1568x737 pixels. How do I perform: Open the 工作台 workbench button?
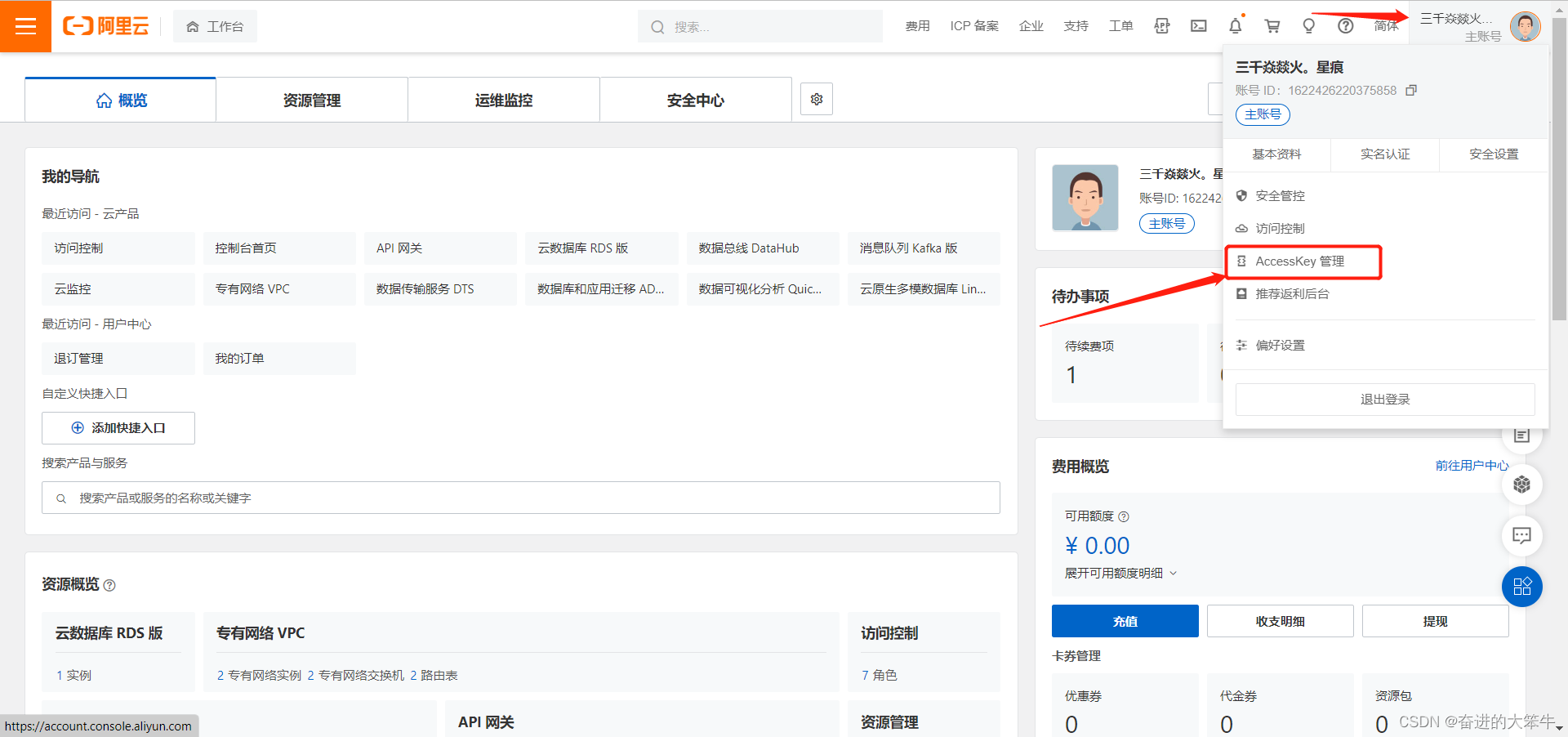tap(216, 27)
